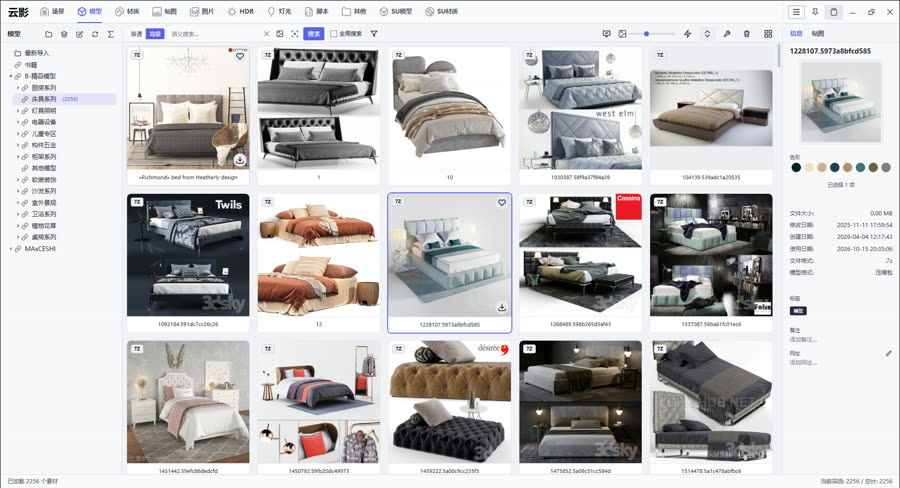Click the 搜索 search button
Viewport: 900px width, 488px height.
[x=314, y=34]
